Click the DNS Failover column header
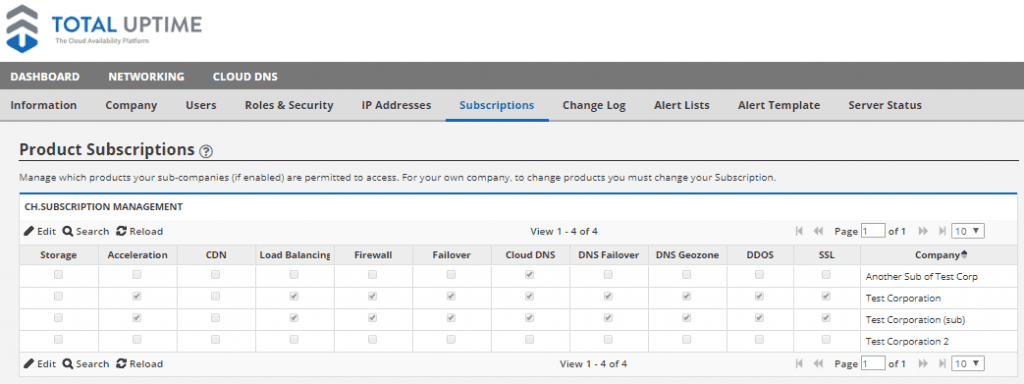 pos(609,255)
